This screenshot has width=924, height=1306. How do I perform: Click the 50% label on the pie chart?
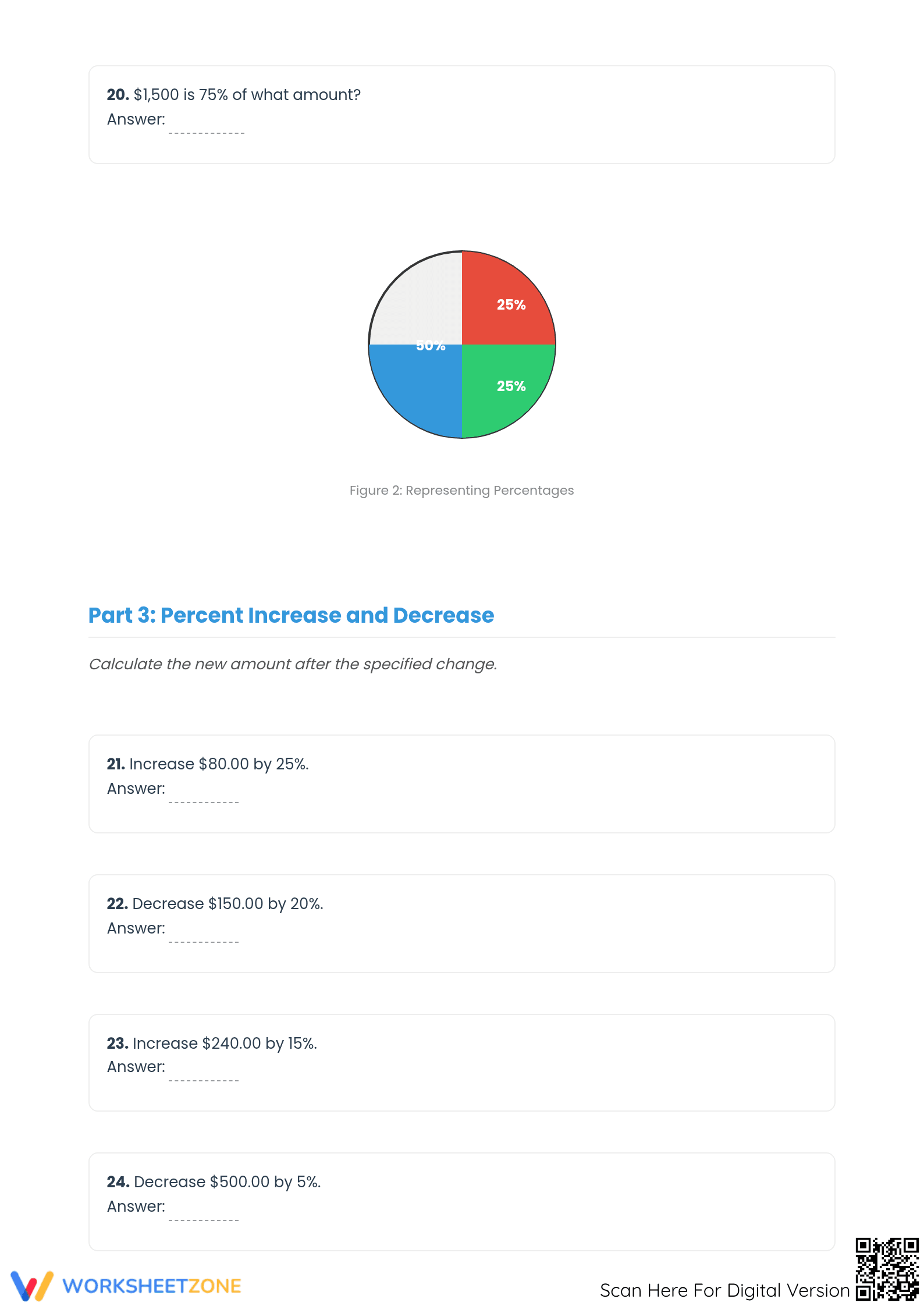(431, 345)
